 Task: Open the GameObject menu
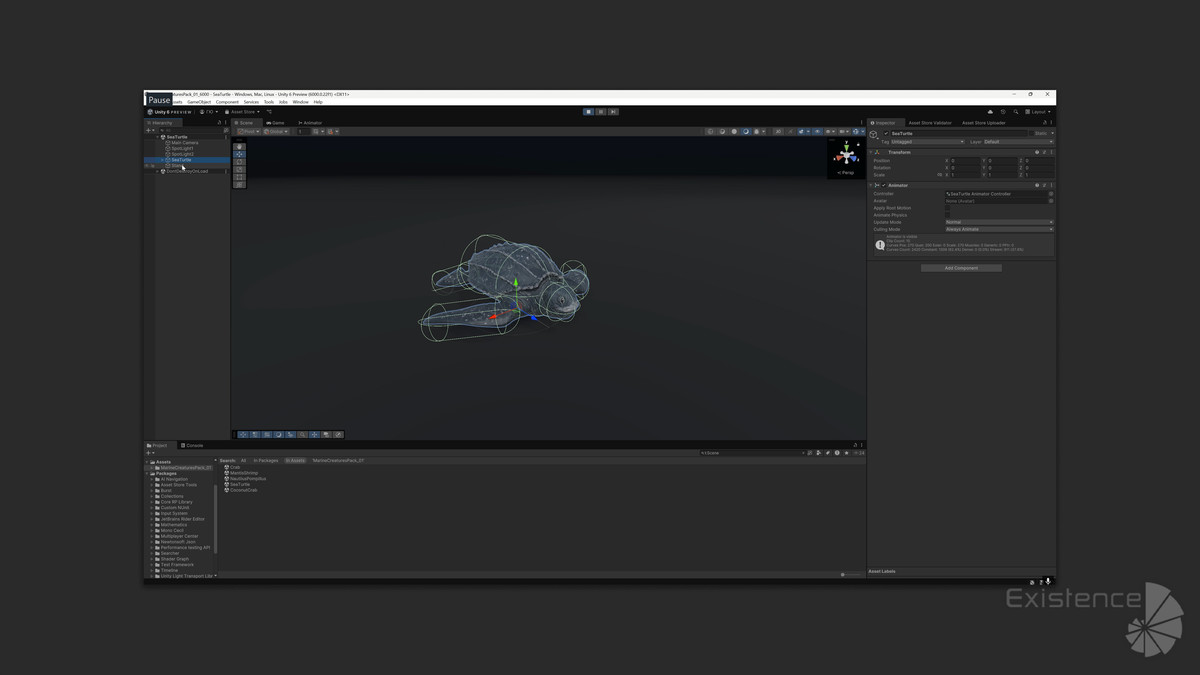[x=199, y=102]
